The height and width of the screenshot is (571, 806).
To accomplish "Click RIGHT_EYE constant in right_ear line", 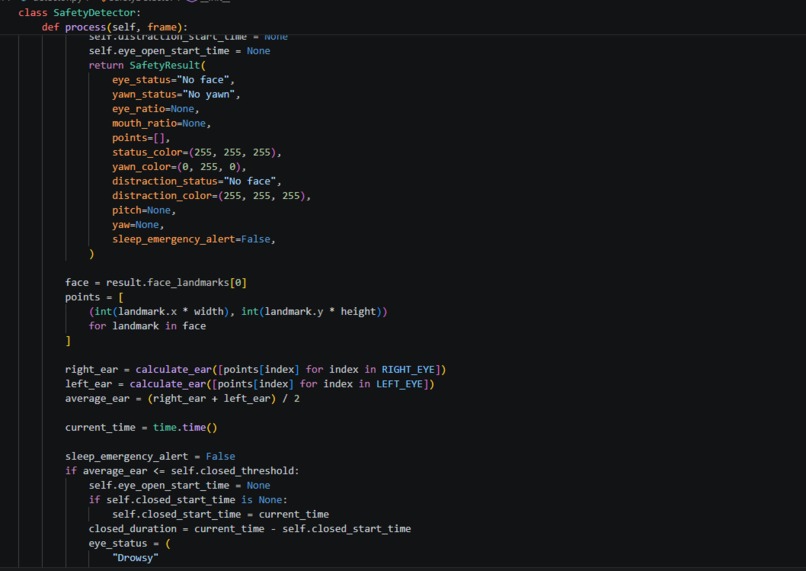I will pyautogui.click(x=408, y=370).
